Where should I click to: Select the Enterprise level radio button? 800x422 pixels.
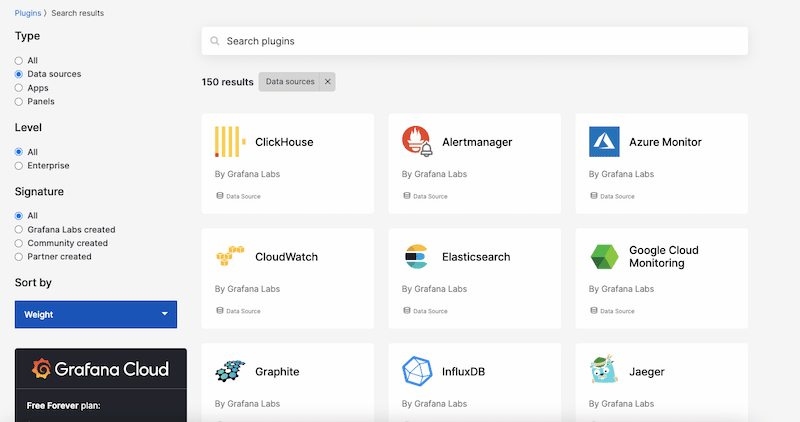coord(19,165)
